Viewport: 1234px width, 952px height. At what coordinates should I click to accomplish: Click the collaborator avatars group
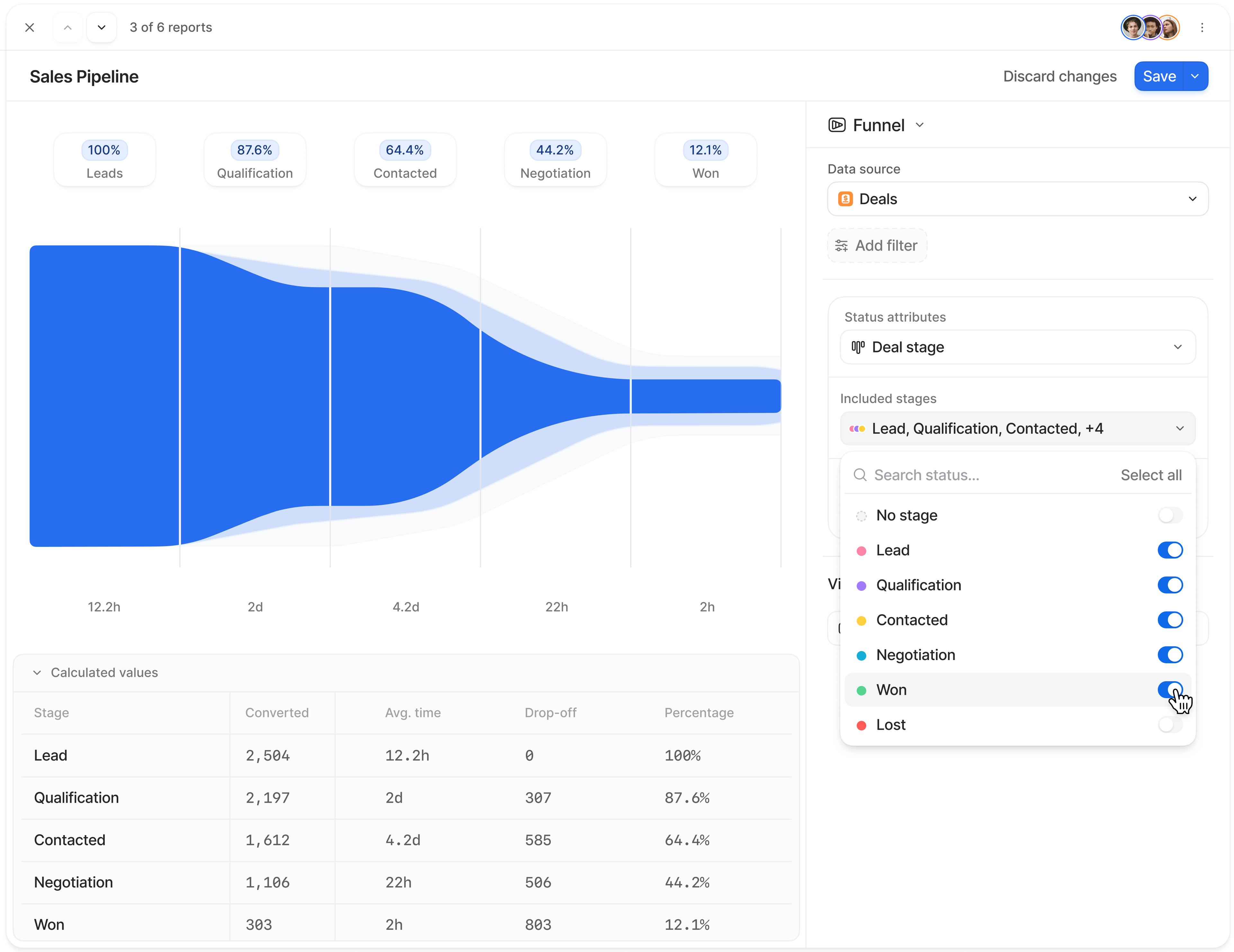(1150, 27)
